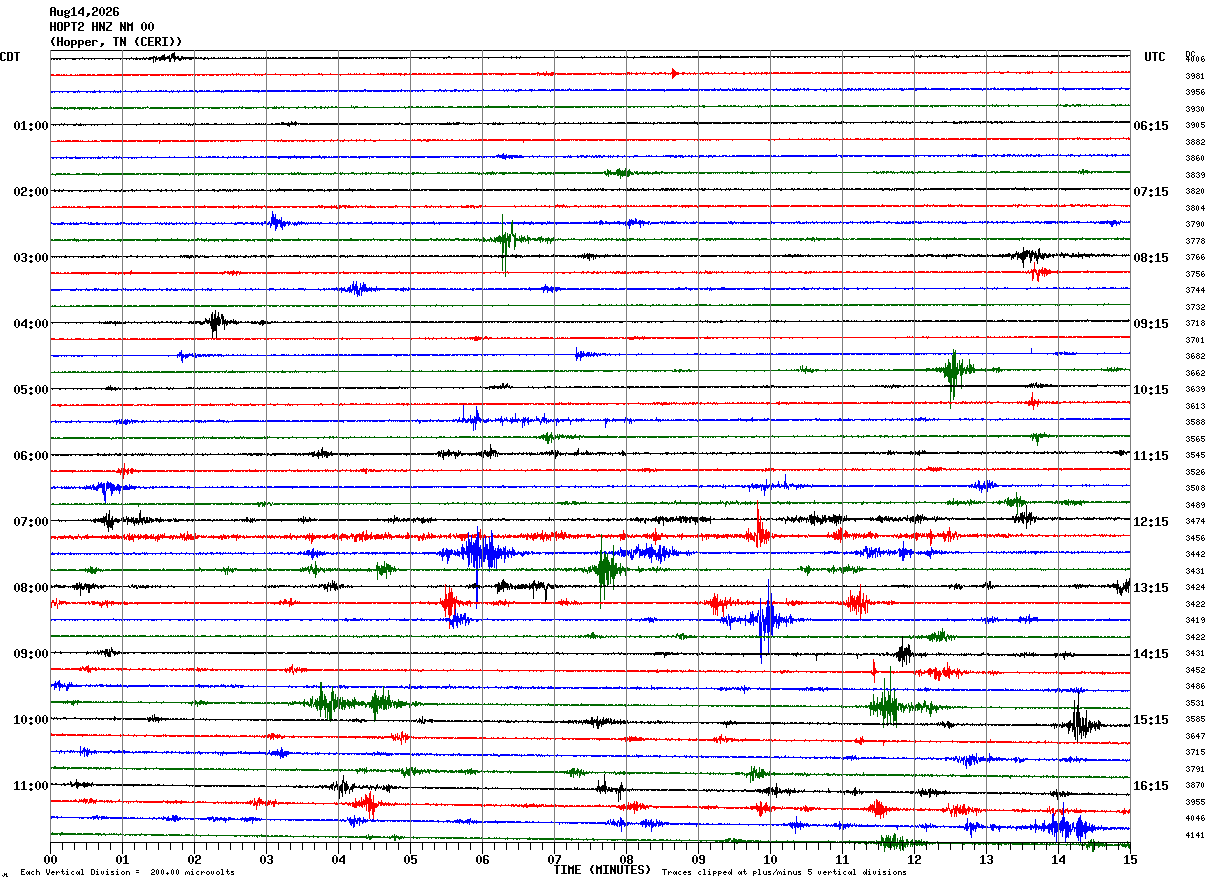Click minute '10' on the time axis
Viewport: 1210px width, 886px height.
(x=770, y=859)
